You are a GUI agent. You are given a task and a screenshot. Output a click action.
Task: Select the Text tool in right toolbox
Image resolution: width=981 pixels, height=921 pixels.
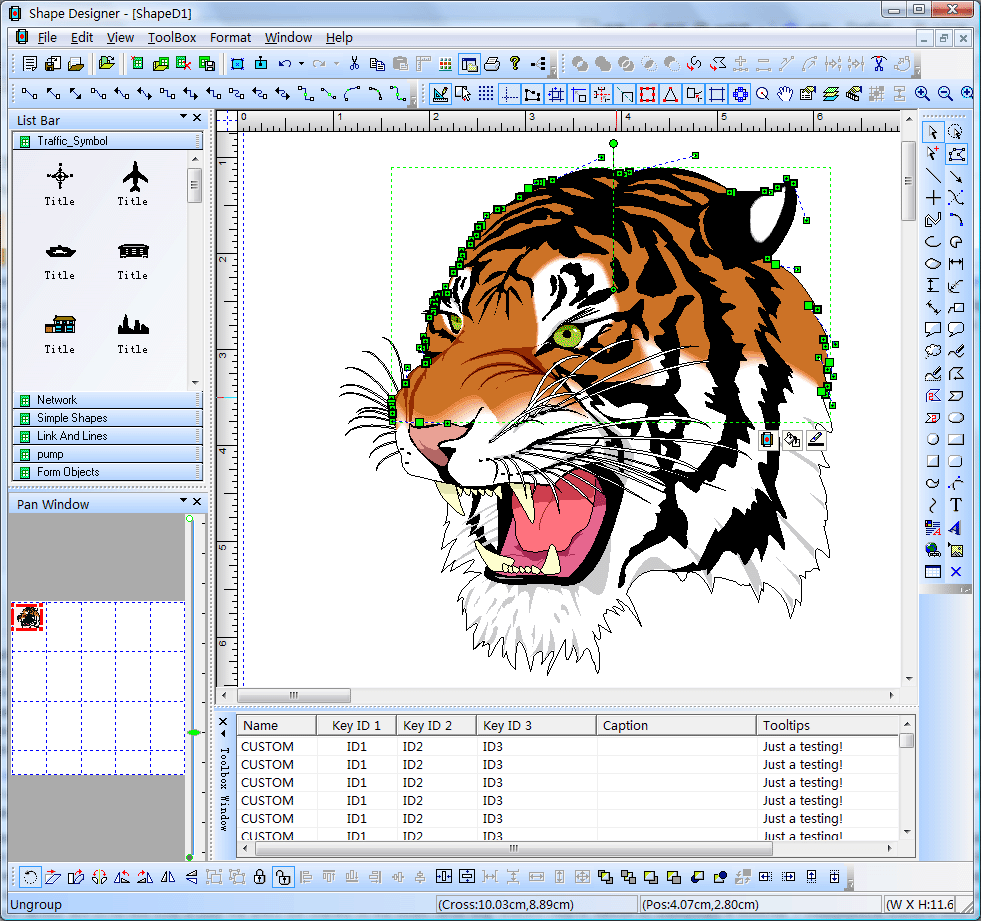click(x=956, y=505)
